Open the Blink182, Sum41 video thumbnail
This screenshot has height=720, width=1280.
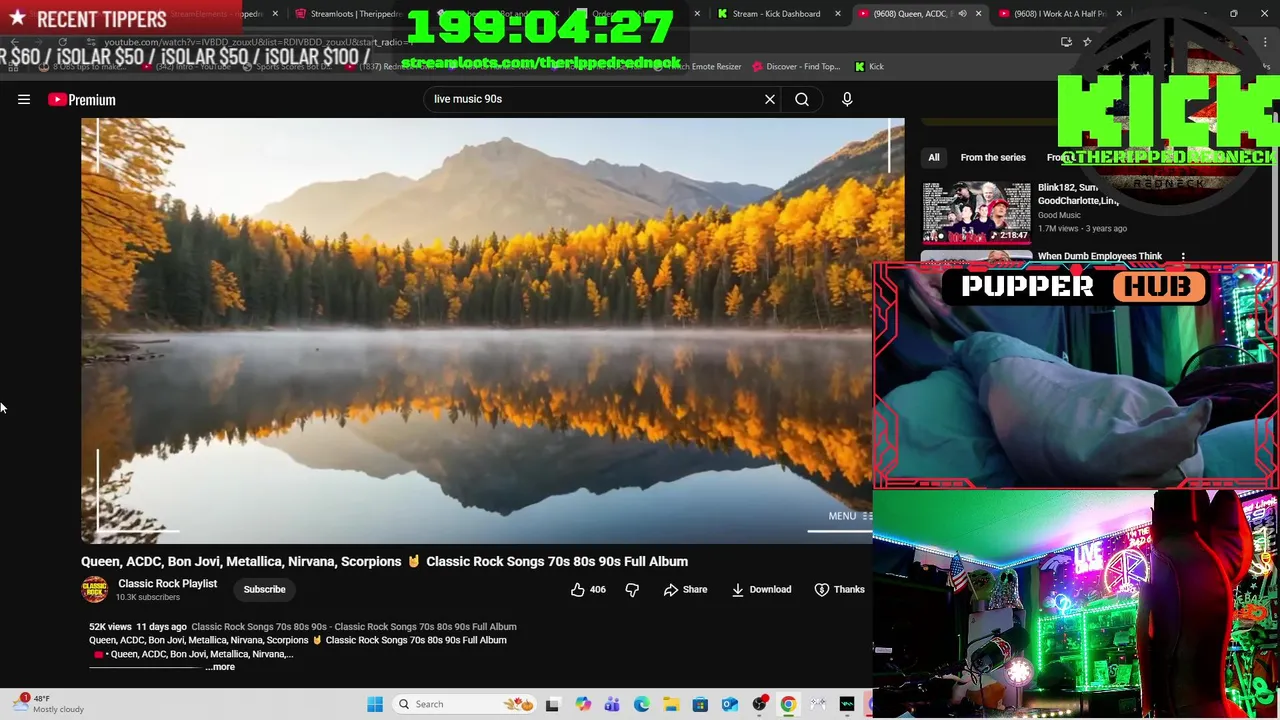pos(976,212)
